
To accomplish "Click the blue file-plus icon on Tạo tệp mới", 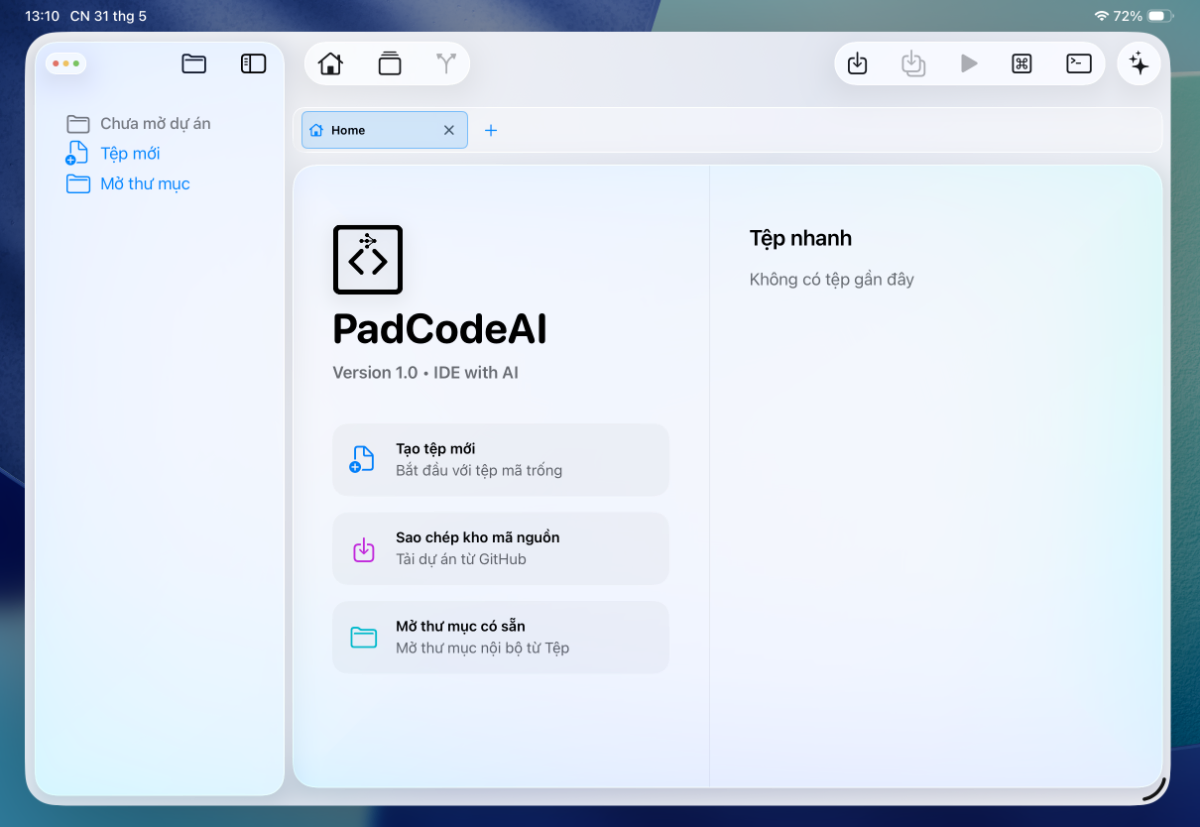I will point(362,460).
